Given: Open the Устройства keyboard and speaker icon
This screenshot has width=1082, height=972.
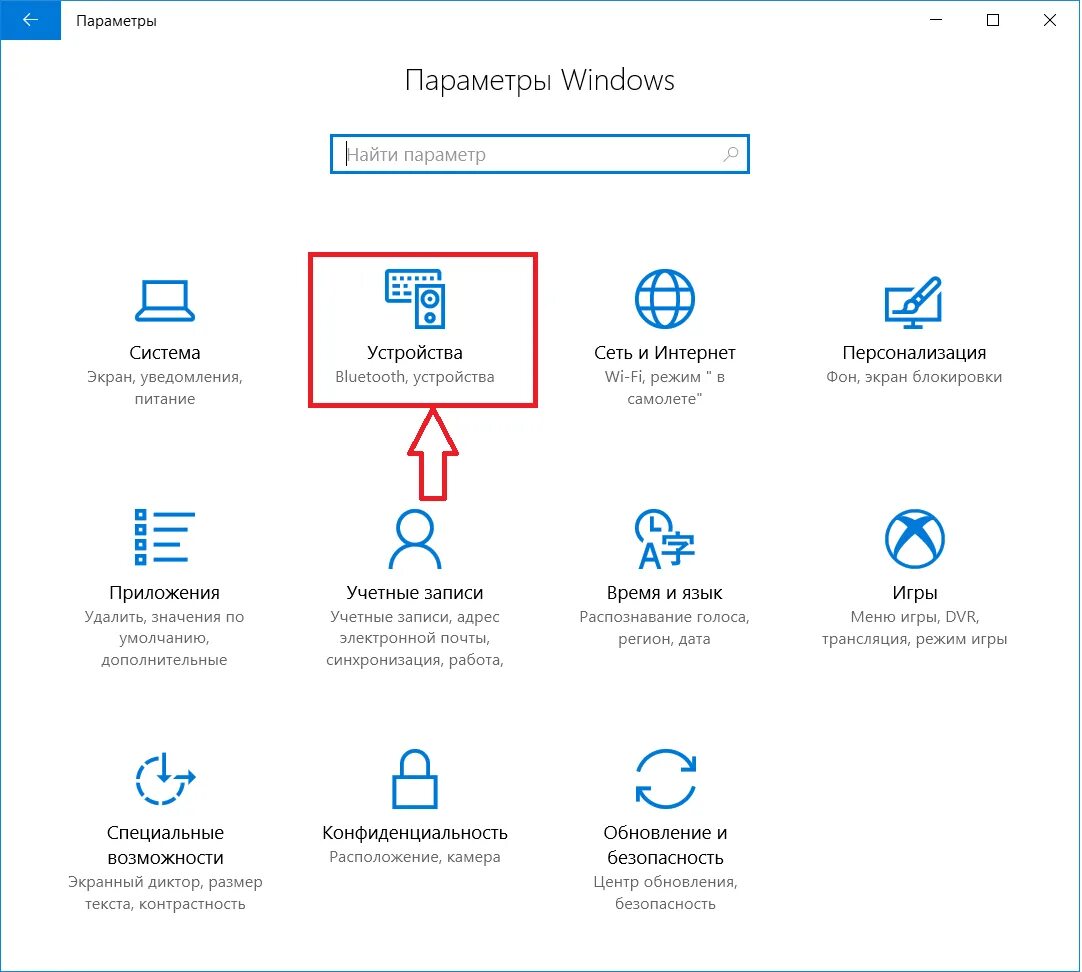Looking at the screenshot, I should click(415, 299).
